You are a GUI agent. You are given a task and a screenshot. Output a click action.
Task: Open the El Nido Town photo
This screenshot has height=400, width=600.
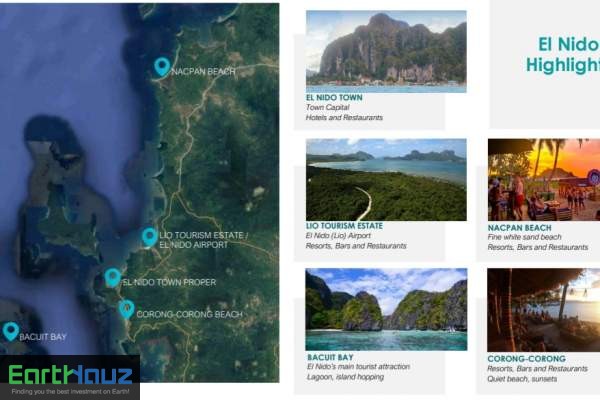pyautogui.click(x=386, y=51)
